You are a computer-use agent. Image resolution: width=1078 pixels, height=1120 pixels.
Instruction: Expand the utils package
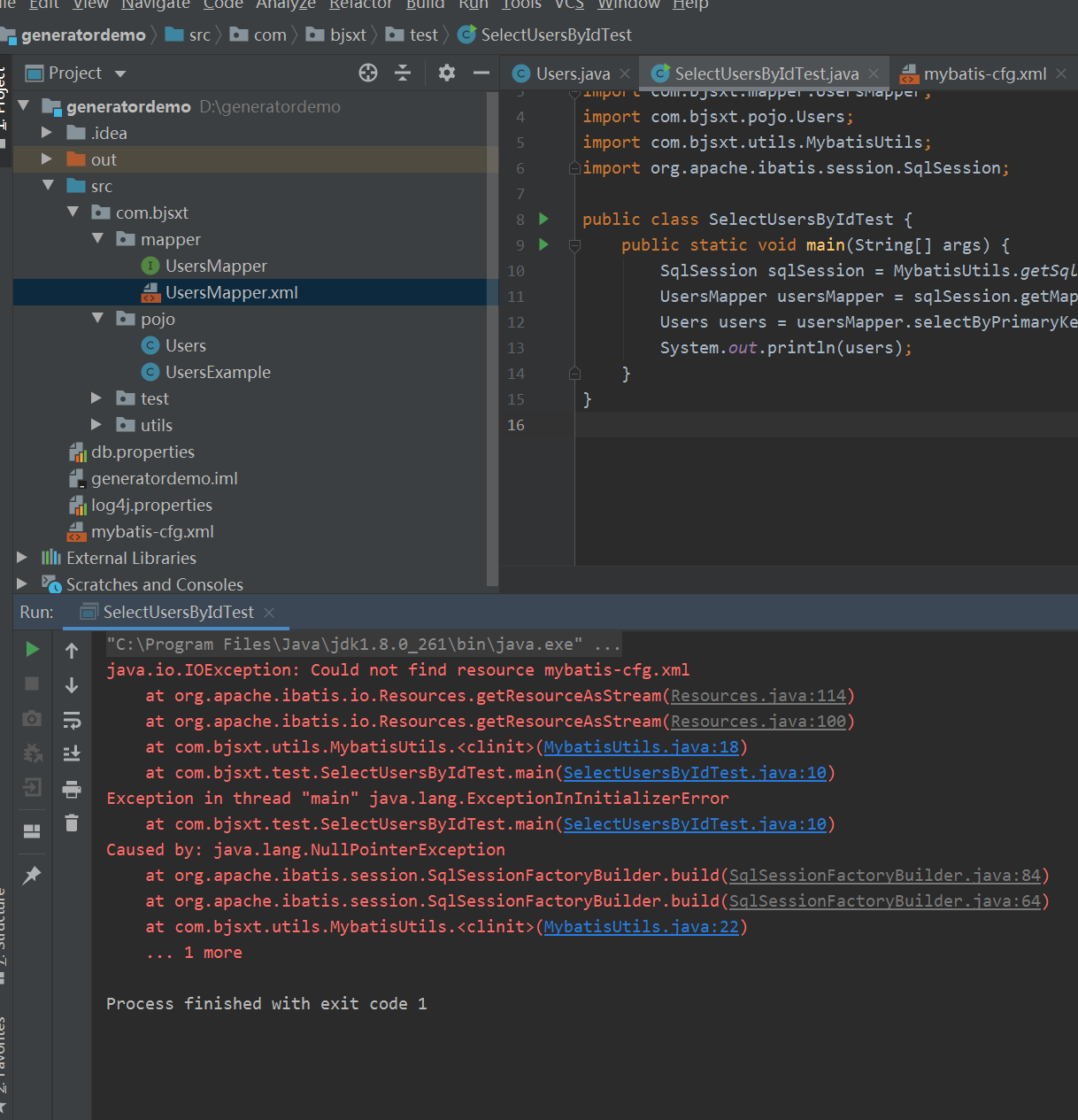click(x=96, y=425)
